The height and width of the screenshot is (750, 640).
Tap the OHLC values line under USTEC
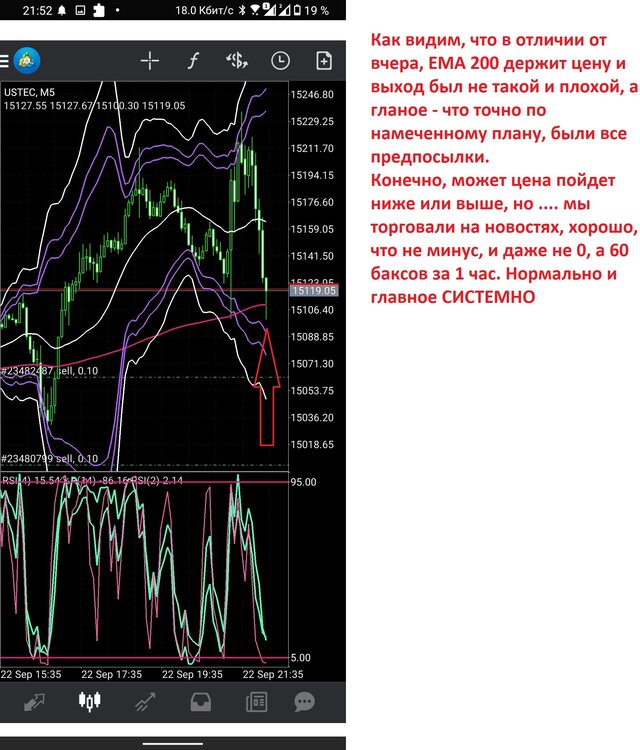pyautogui.click(x=94, y=106)
